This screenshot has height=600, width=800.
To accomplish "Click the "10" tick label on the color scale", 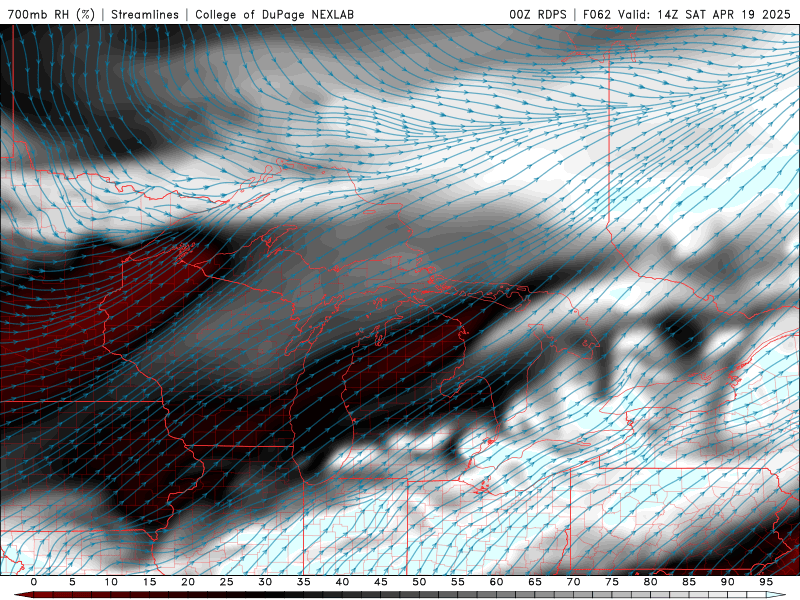I will pyautogui.click(x=111, y=582).
